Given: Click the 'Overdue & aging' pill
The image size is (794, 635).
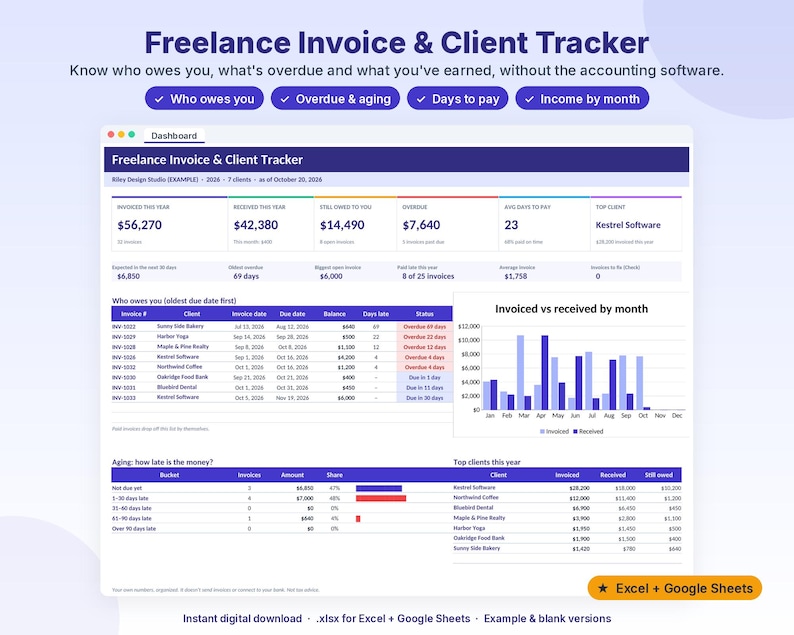Looking at the screenshot, I should pyautogui.click(x=335, y=99).
